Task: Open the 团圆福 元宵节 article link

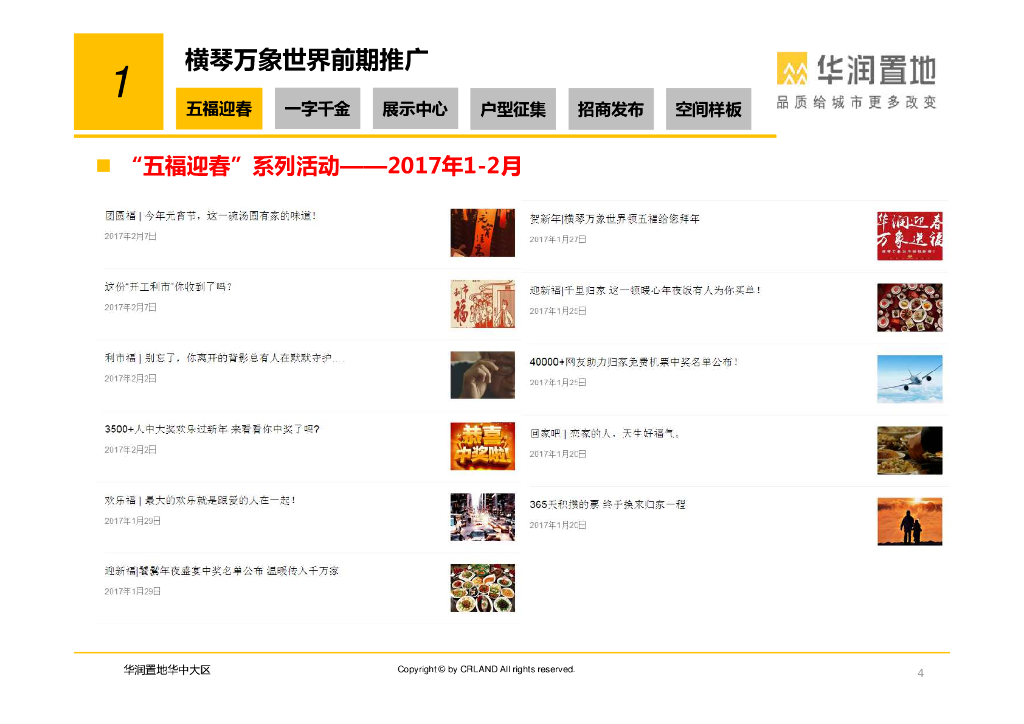Action: [x=210, y=216]
